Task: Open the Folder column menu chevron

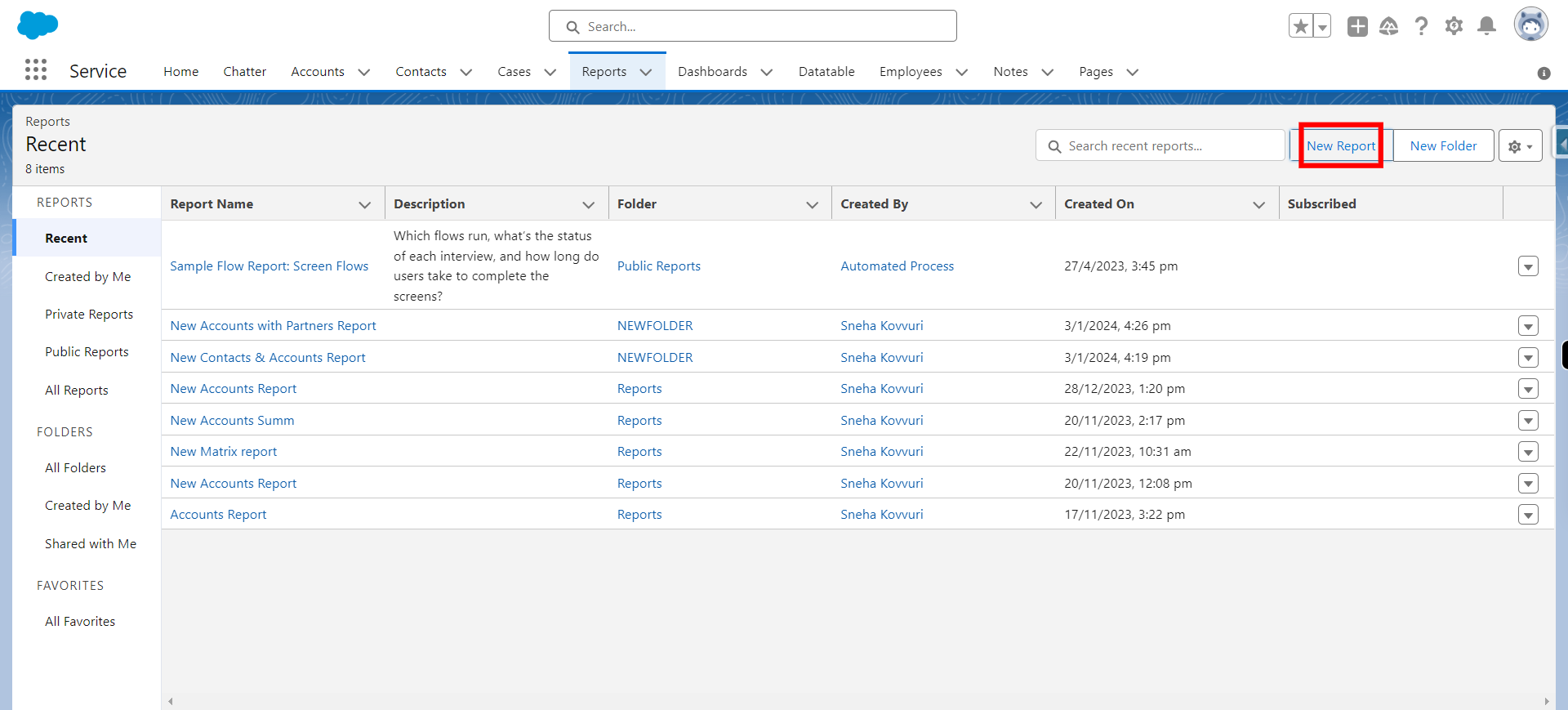Action: pyautogui.click(x=813, y=204)
